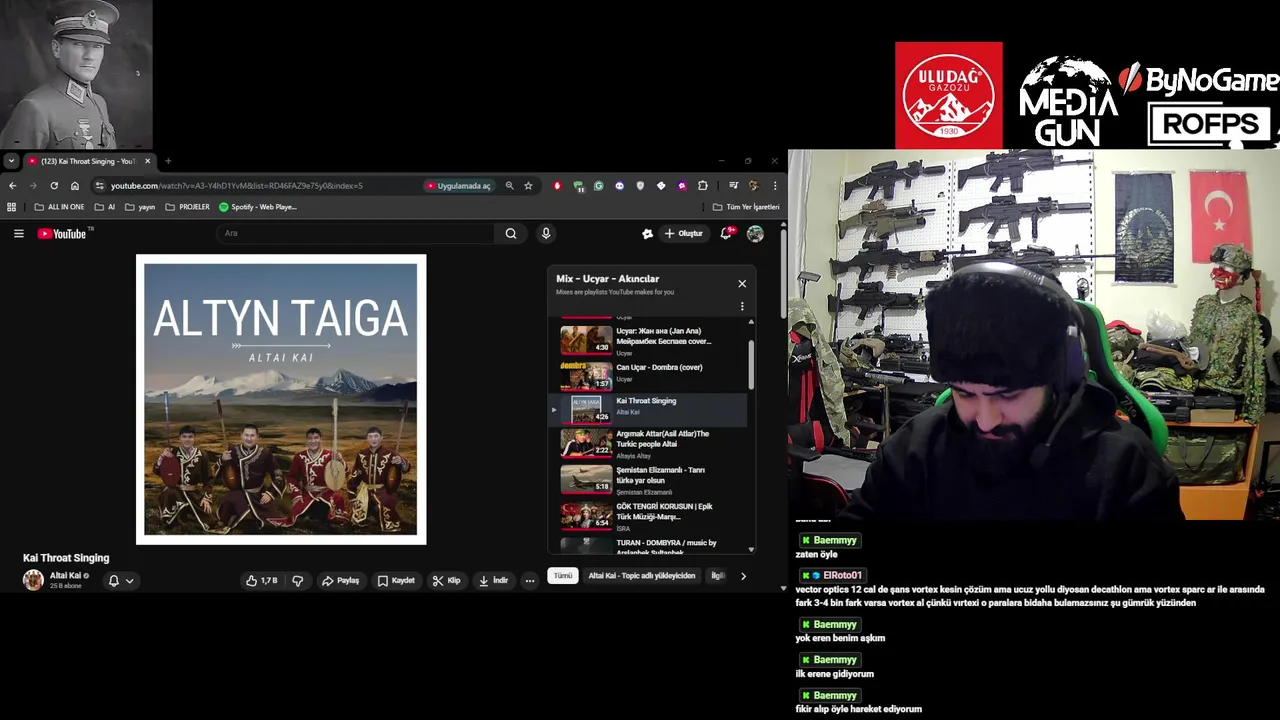Play Şemistan Elizamanlı - Tanrı türke yar olsun
This screenshot has height=720, width=1280.
648,479
